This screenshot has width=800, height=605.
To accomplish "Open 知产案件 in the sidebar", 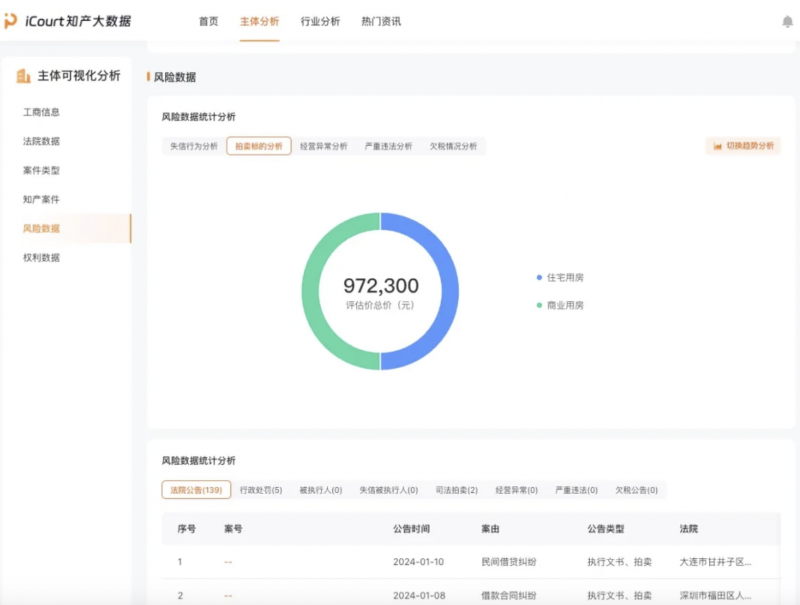I will point(41,199).
